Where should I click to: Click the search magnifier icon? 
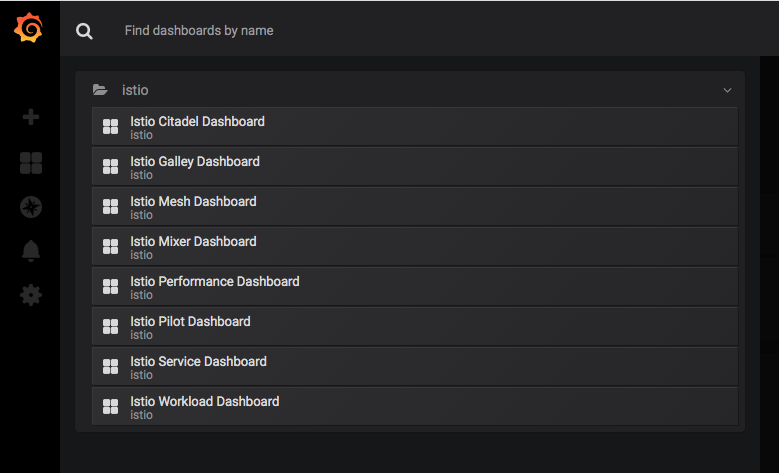click(x=85, y=31)
